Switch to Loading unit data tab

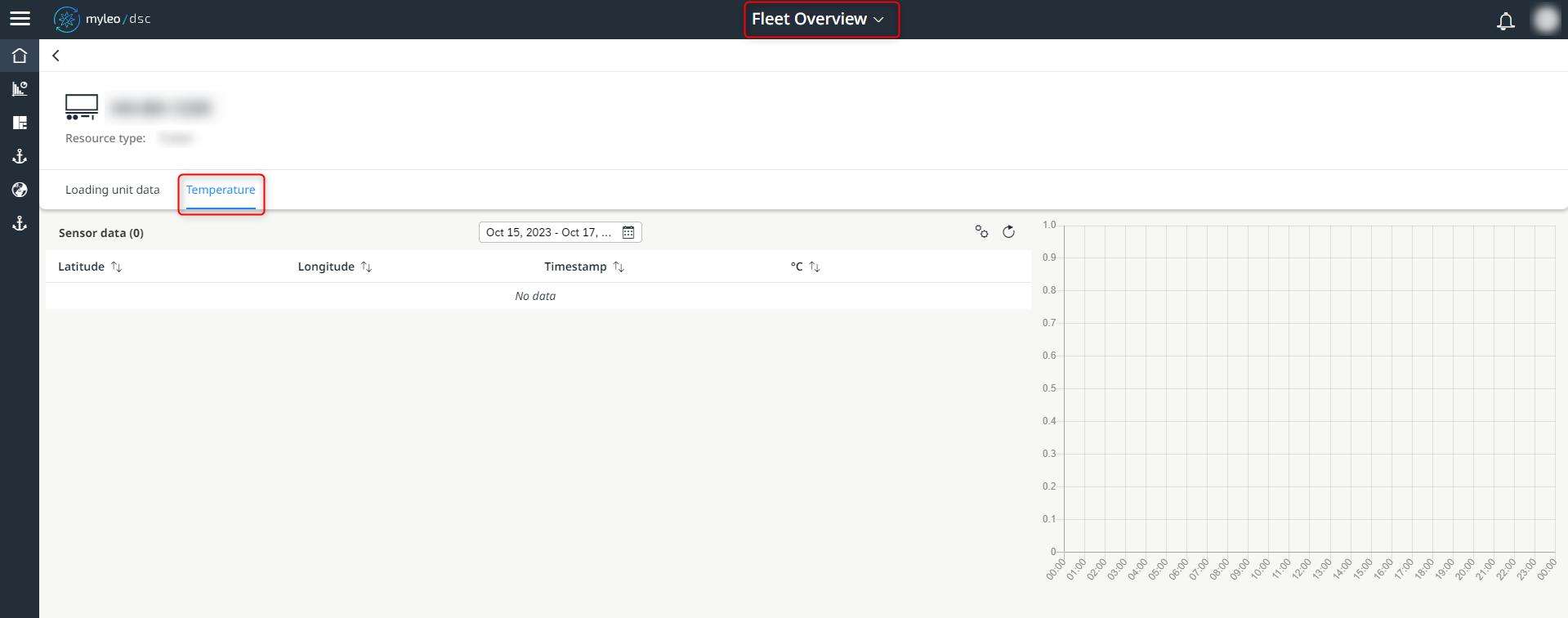pyautogui.click(x=113, y=190)
